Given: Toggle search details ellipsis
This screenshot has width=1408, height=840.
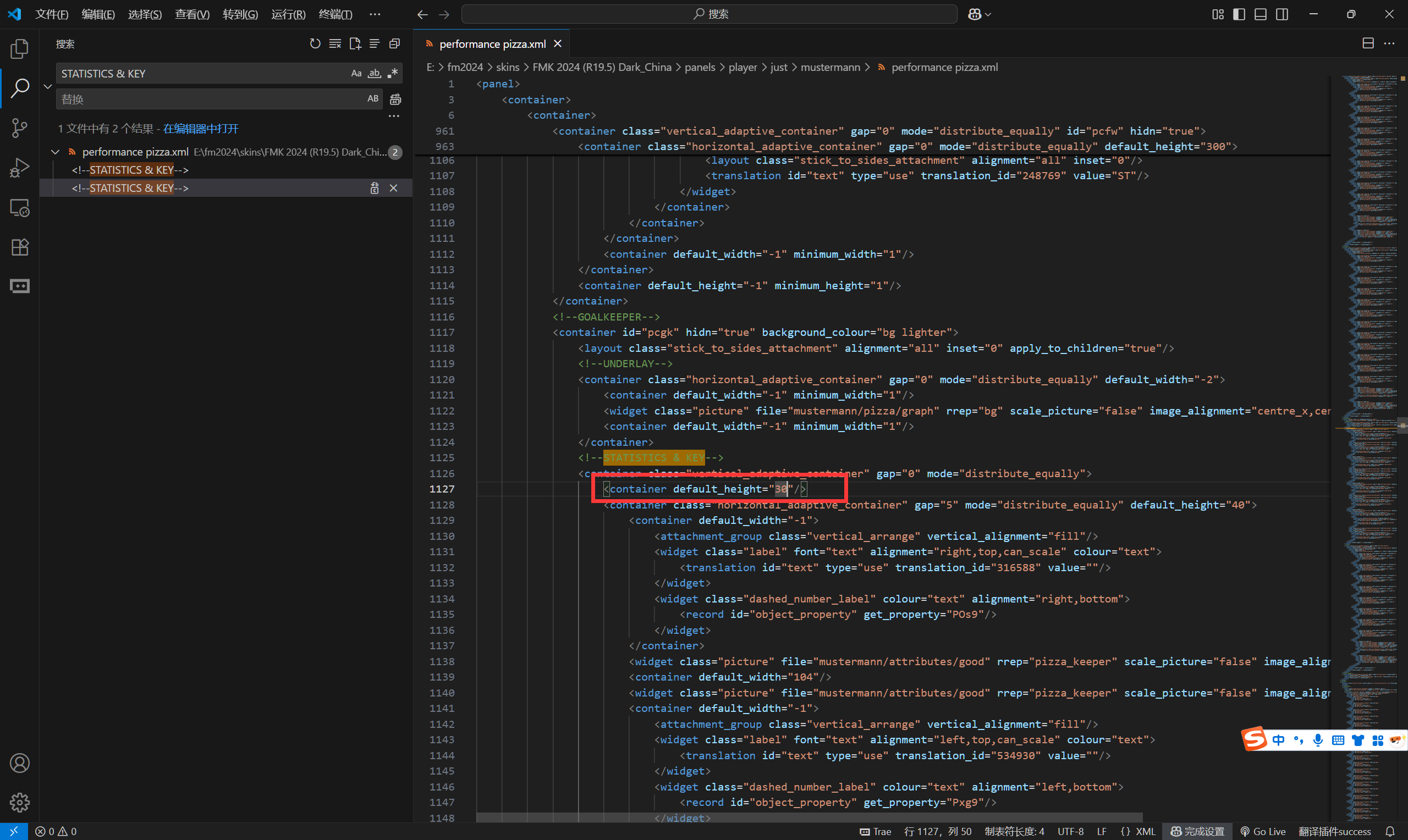Looking at the screenshot, I should pos(394,116).
